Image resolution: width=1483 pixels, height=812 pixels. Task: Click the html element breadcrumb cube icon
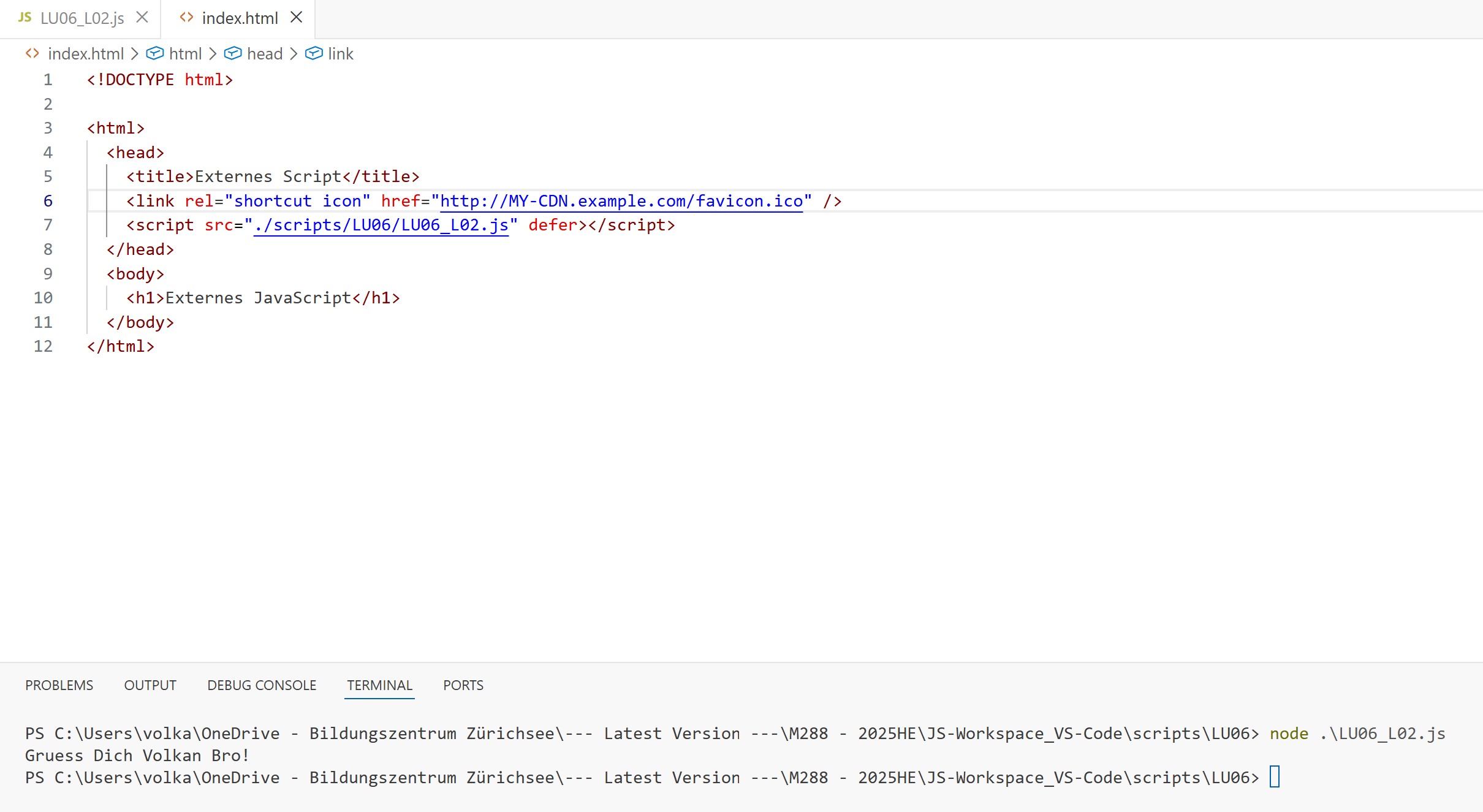click(155, 54)
